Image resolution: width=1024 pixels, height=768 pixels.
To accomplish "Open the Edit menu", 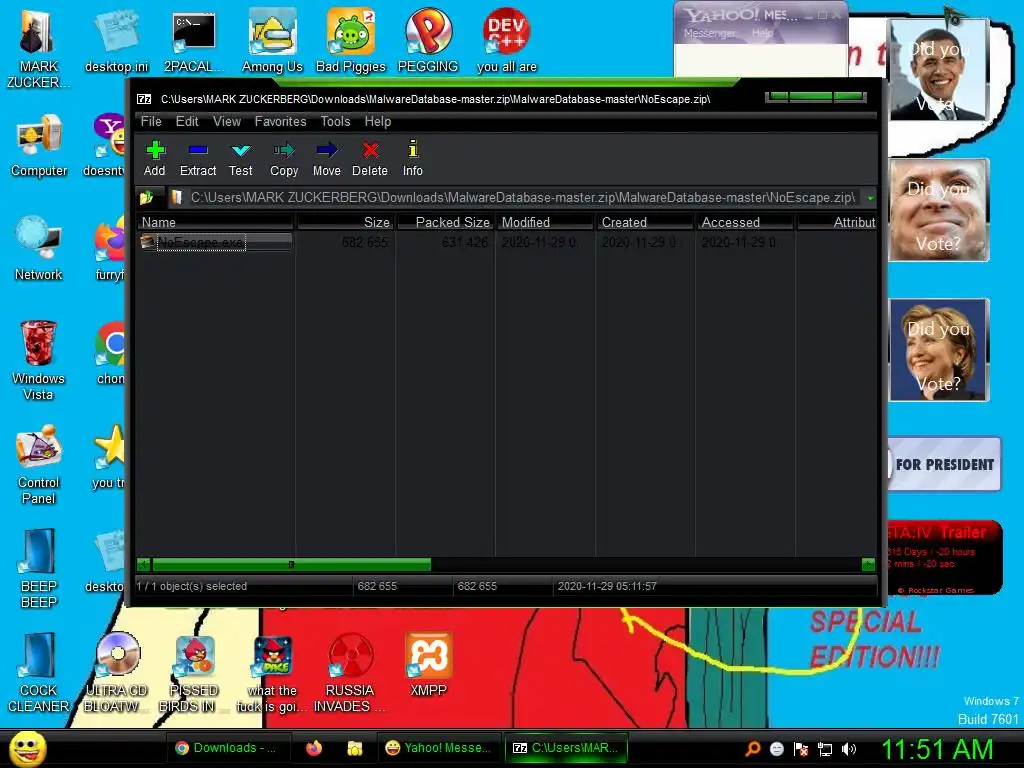I will (187, 121).
